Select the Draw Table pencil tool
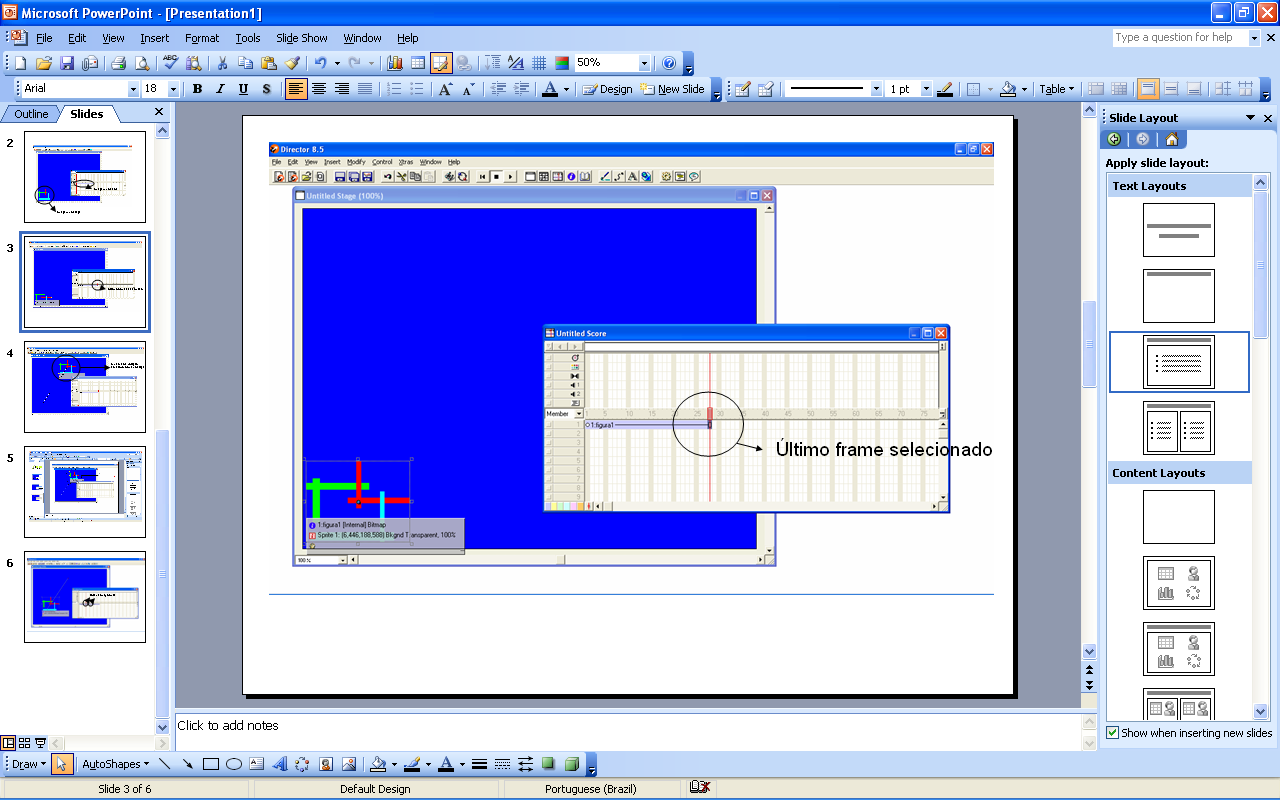This screenshot has width=1280, height=800. click(x=743, y=89)
